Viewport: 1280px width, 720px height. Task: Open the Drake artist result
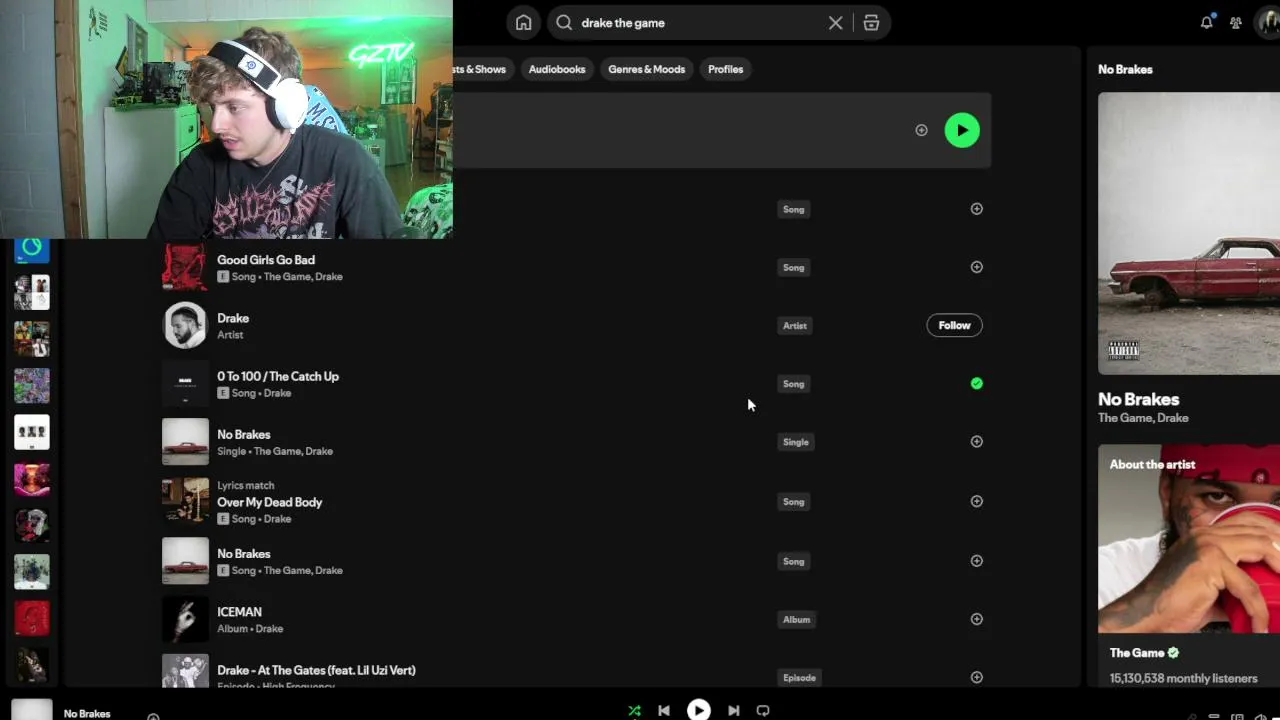(233, 318)
